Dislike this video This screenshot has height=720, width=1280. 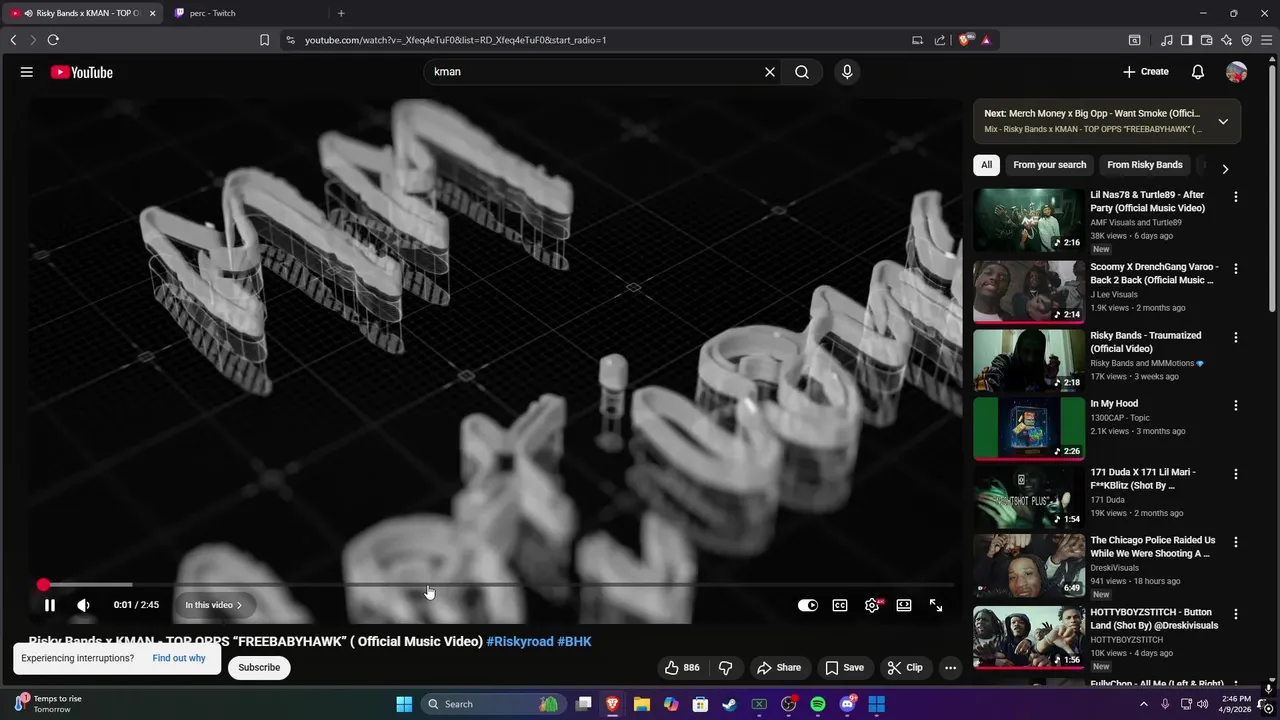click(x=726, y=668)
